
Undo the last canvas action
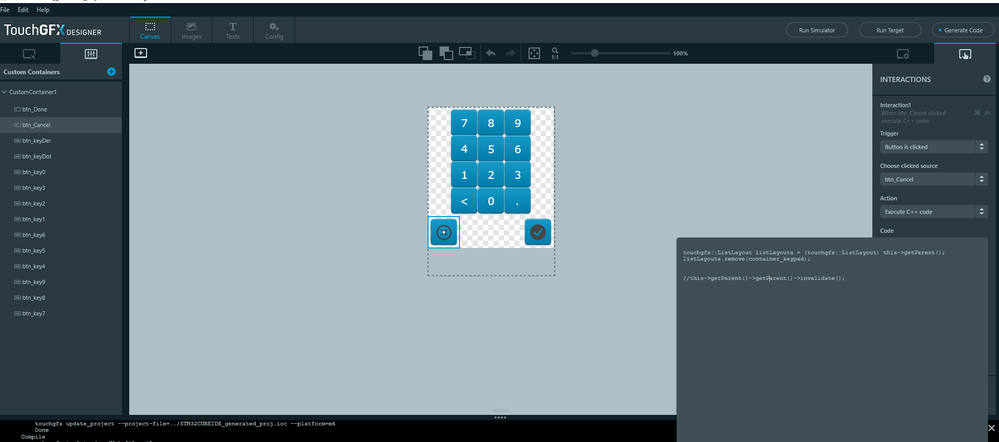pyautogui.click(x=491, y=53)
